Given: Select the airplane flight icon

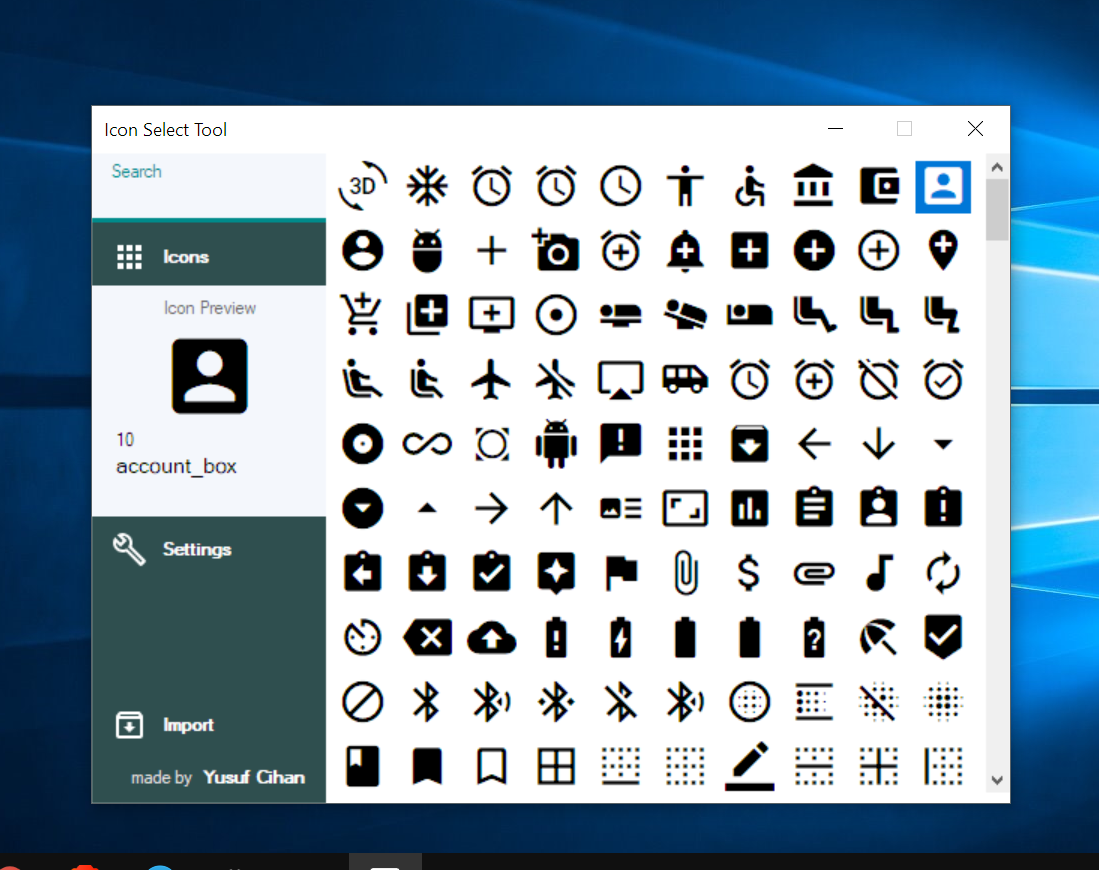Looking at the screenshot, I should (x=491, y=379).
